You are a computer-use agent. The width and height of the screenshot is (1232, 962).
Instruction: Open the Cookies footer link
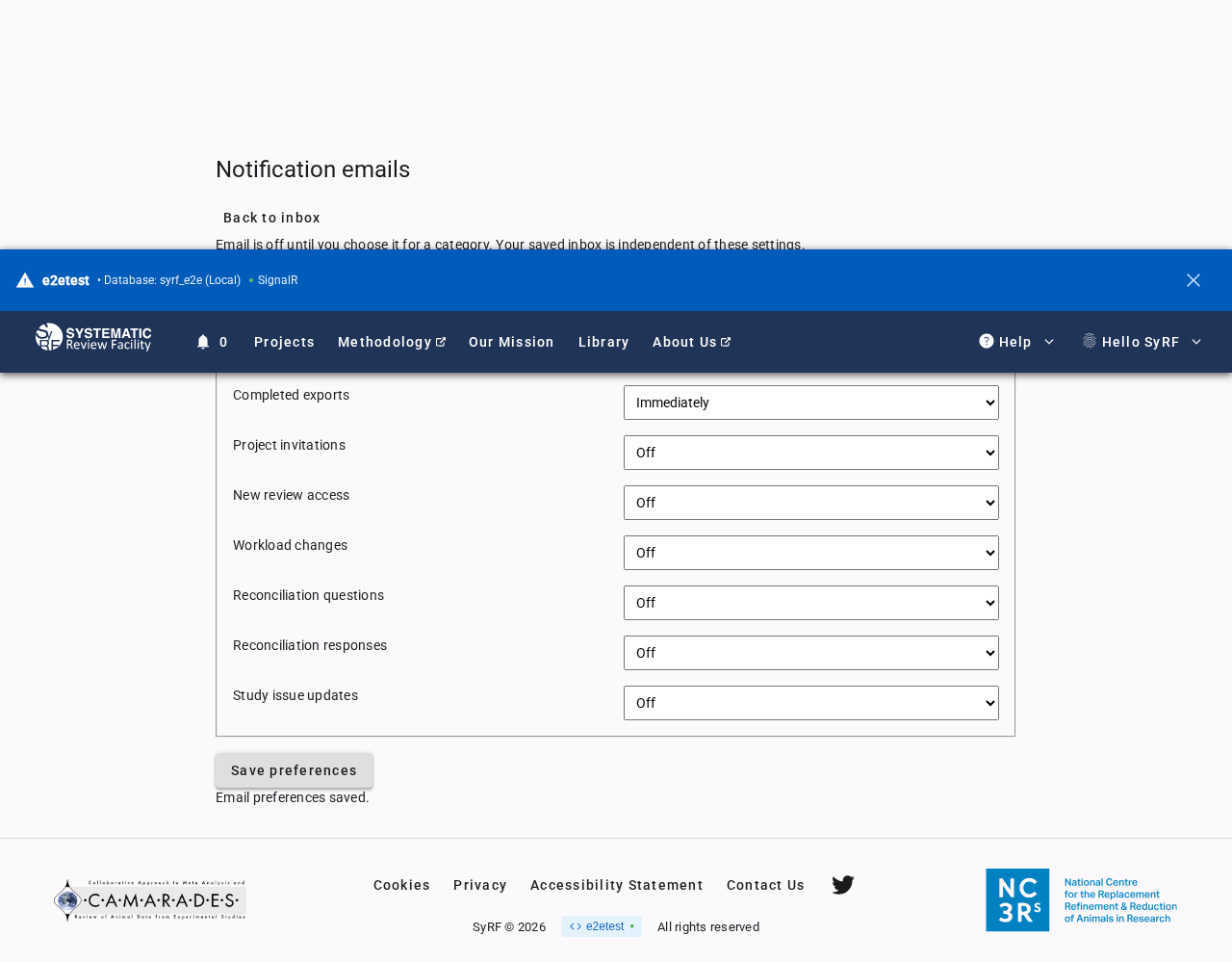(401, 885)
